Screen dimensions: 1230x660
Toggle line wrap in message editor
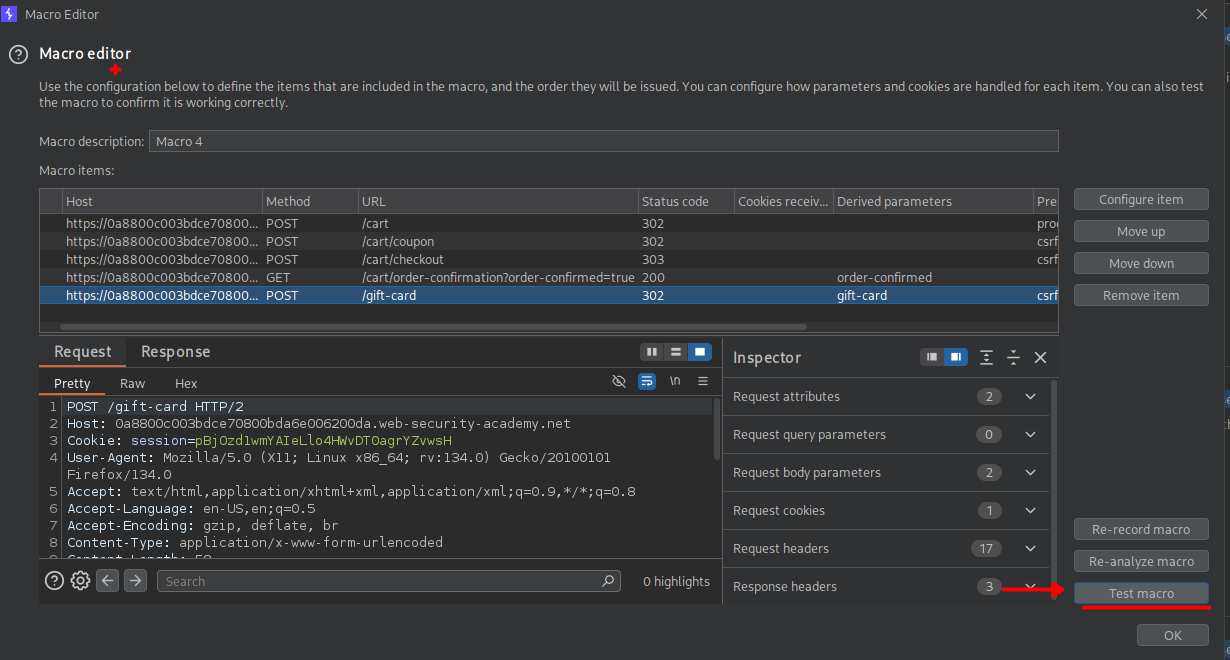tap(647, 382)
